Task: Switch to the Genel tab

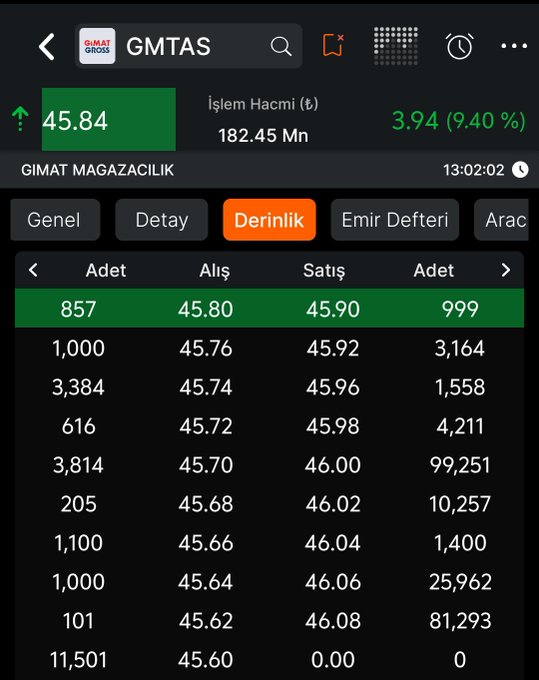Action: pyautogui.click(x=55, y=220)
